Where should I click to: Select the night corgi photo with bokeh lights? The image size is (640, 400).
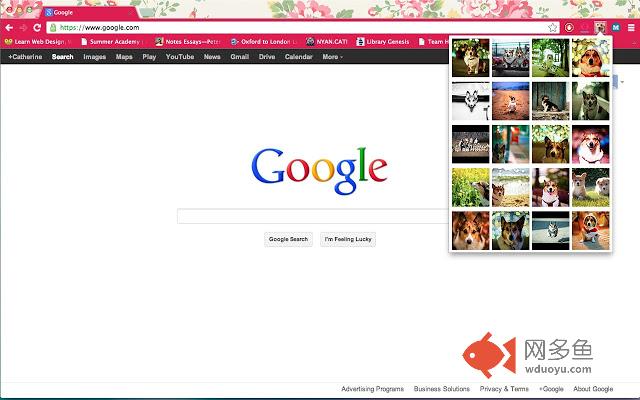click(x=471, y=58)
